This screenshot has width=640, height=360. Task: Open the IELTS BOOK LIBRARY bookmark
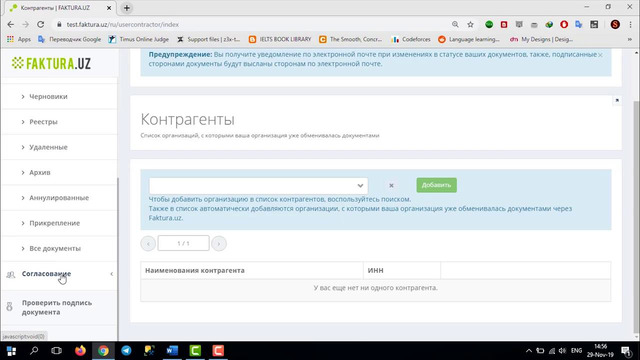[x=280, y=40]
